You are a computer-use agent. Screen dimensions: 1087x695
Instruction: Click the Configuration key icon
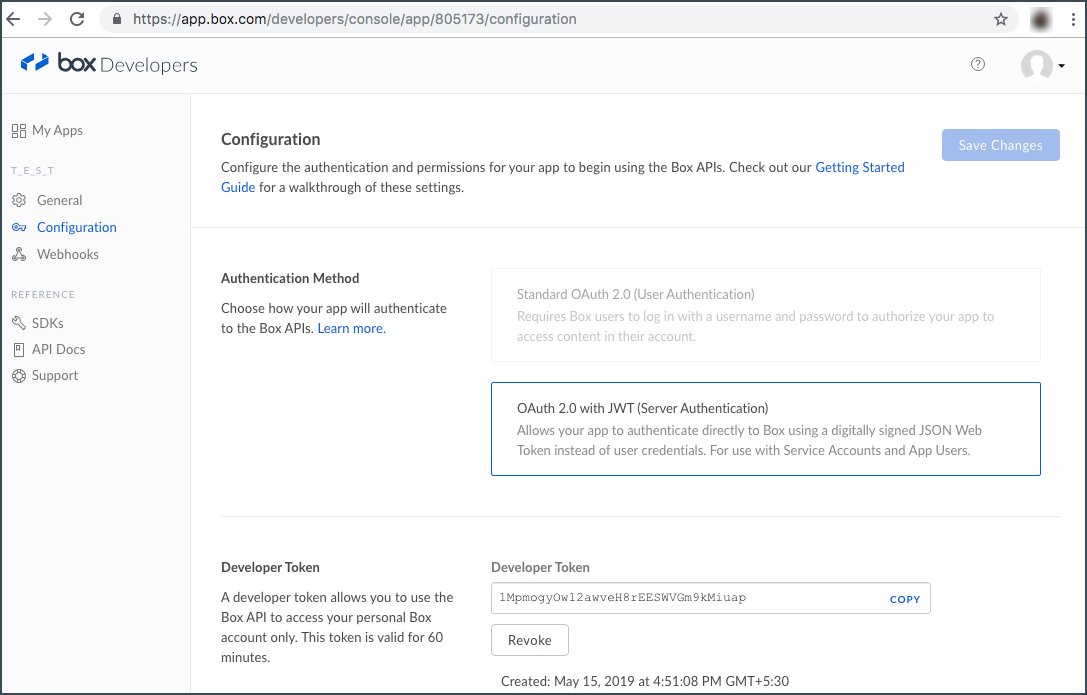tap(19, 227)
